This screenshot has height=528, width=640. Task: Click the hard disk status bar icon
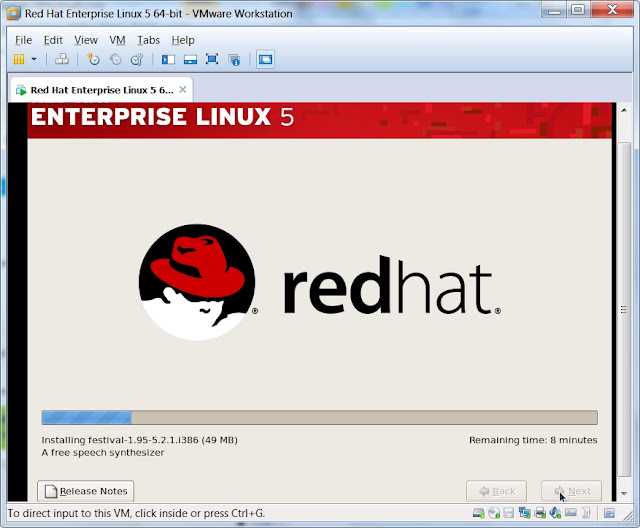[x=478, y=513]
